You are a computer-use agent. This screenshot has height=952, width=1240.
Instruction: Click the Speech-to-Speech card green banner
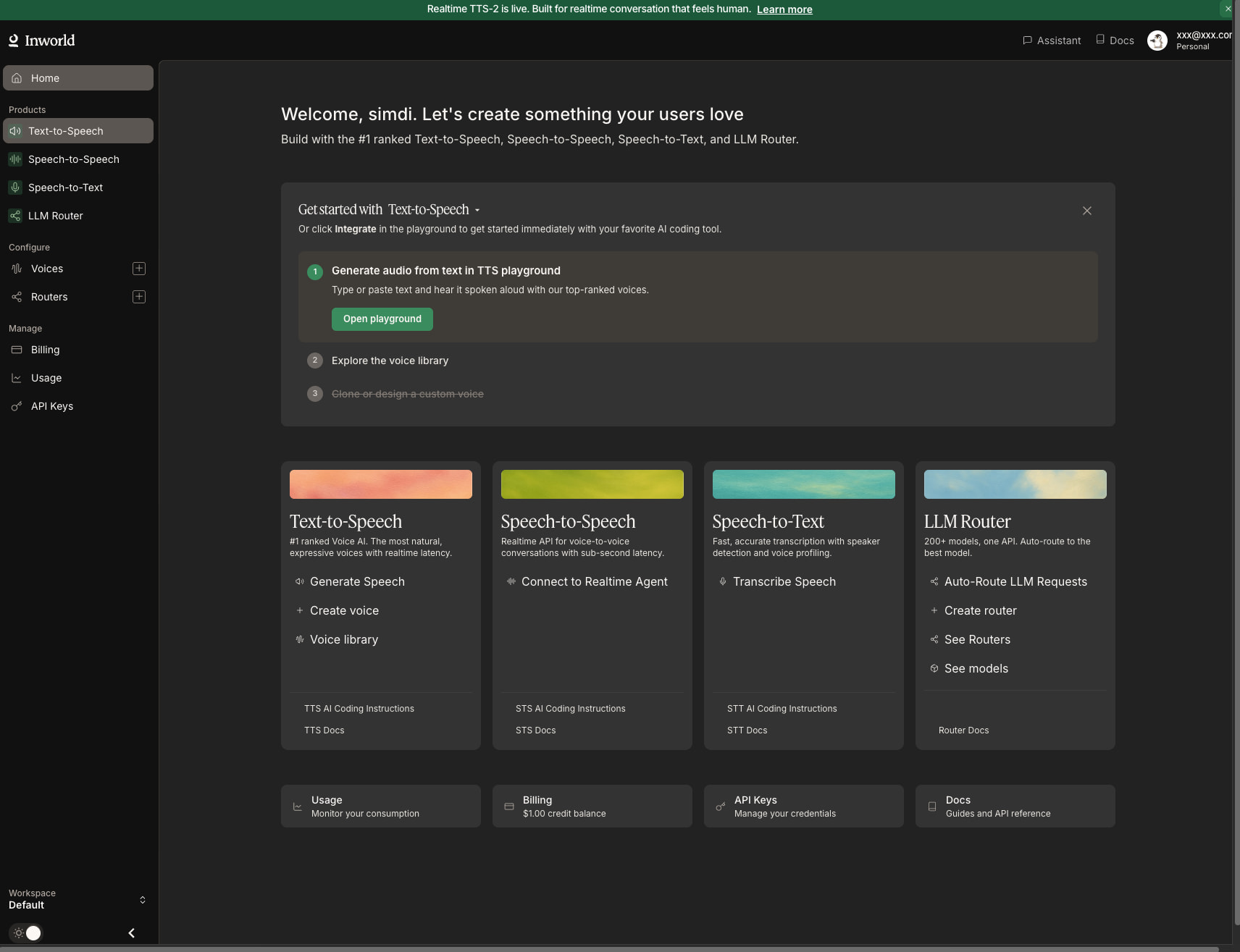pyautogui.click(x=592, y=484)
